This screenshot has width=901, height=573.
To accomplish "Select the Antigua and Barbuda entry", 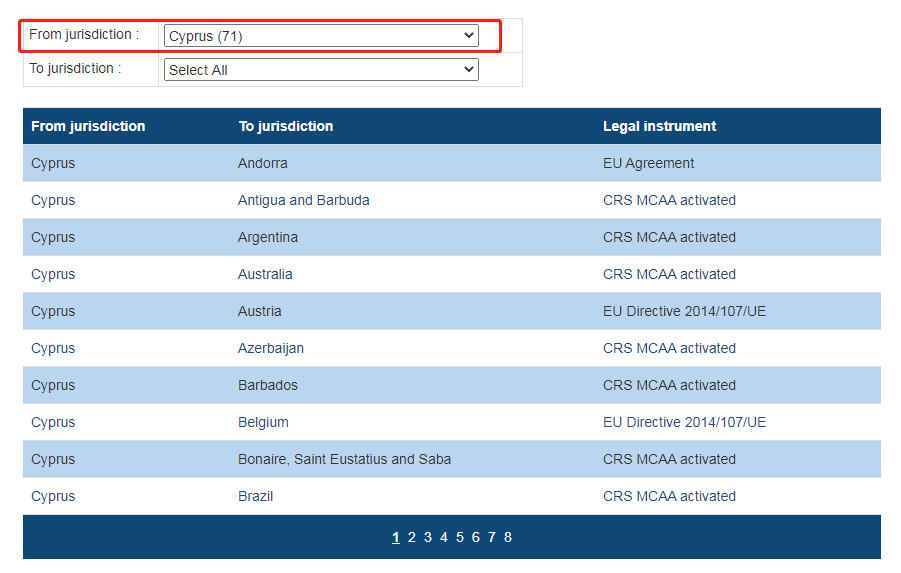I will click(x=303, y=200).
